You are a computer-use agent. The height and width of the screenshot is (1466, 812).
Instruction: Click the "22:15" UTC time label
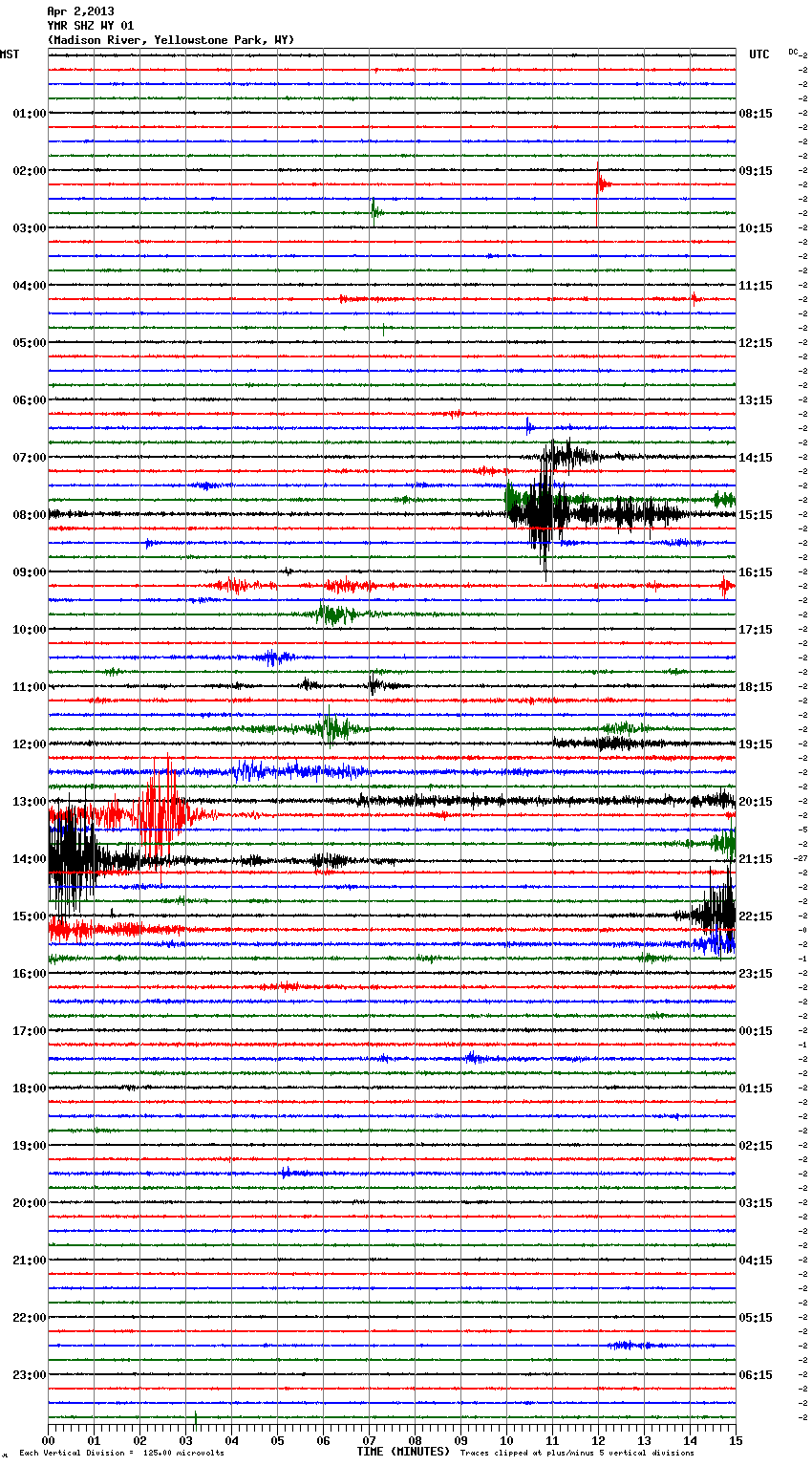pyautogui.click(x=756, y=916)
